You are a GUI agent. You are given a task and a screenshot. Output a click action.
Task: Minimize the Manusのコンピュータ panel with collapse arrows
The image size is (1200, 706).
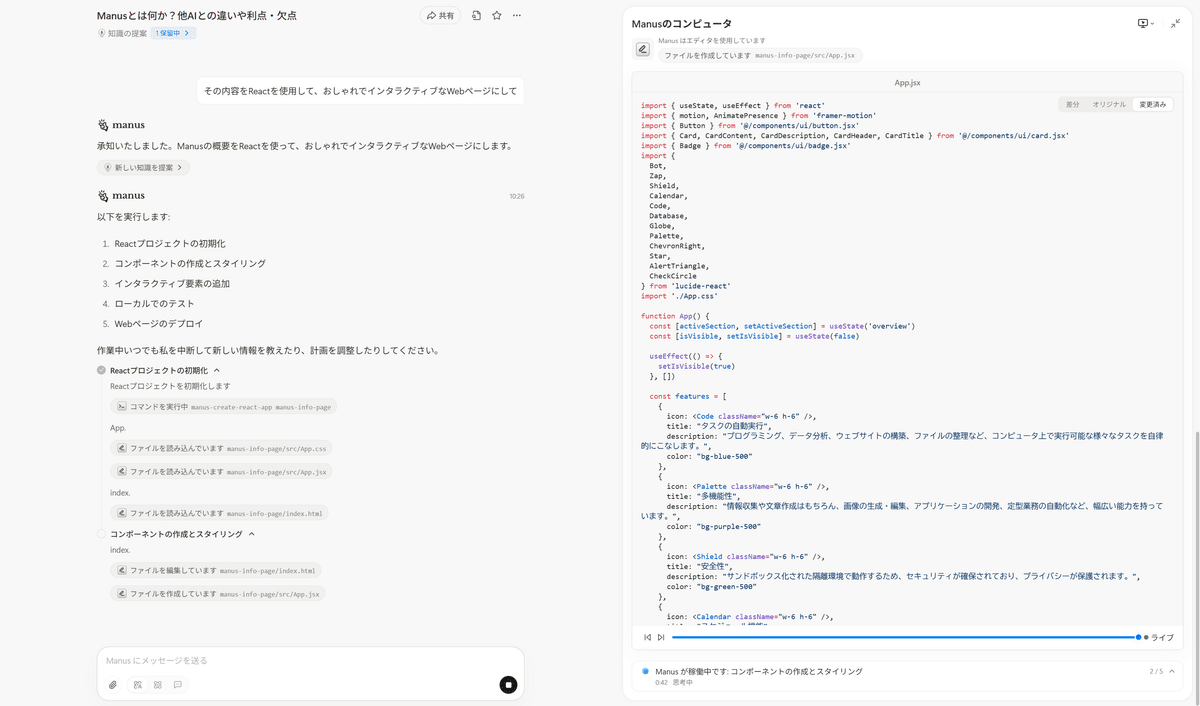(1175, 23)
